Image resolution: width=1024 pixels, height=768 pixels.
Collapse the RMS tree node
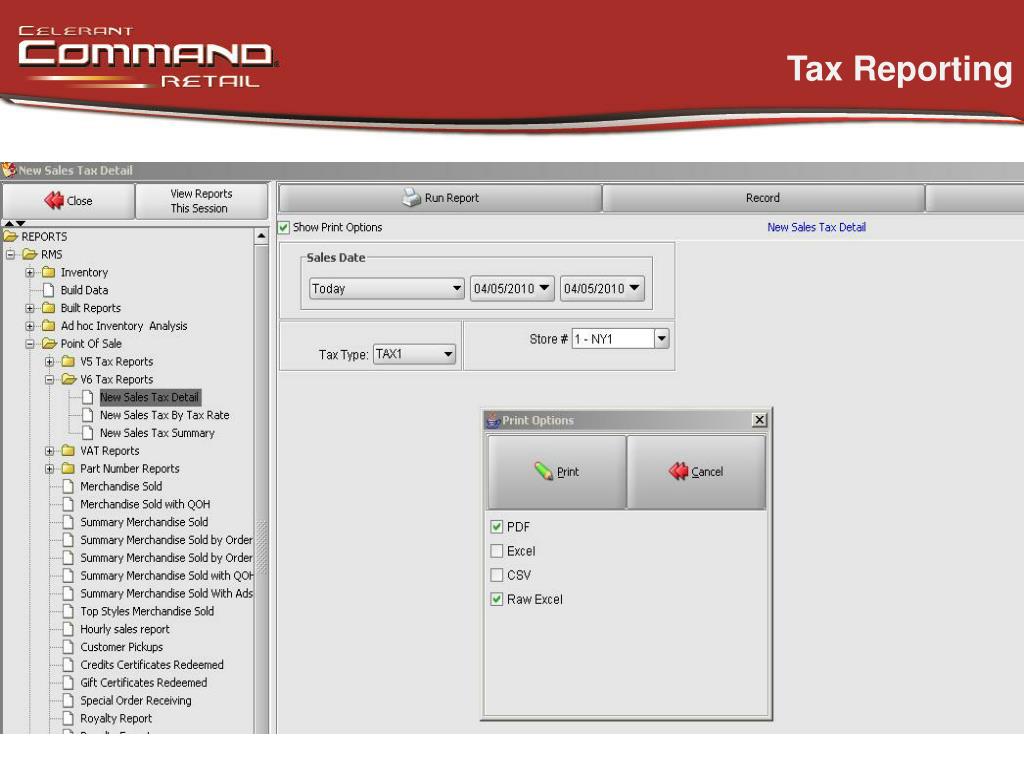coord(10,254)
